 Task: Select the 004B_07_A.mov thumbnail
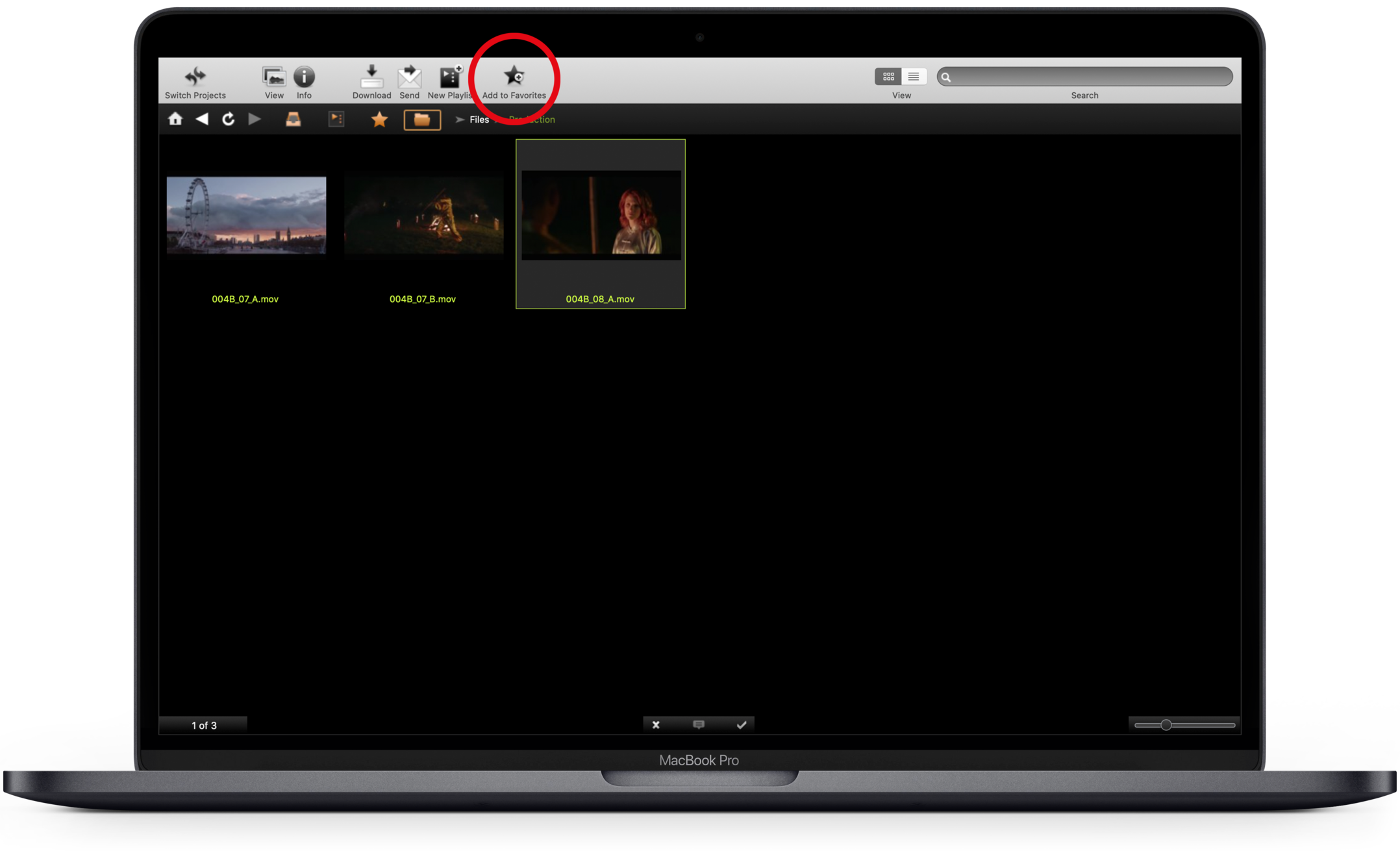(246, 216)
